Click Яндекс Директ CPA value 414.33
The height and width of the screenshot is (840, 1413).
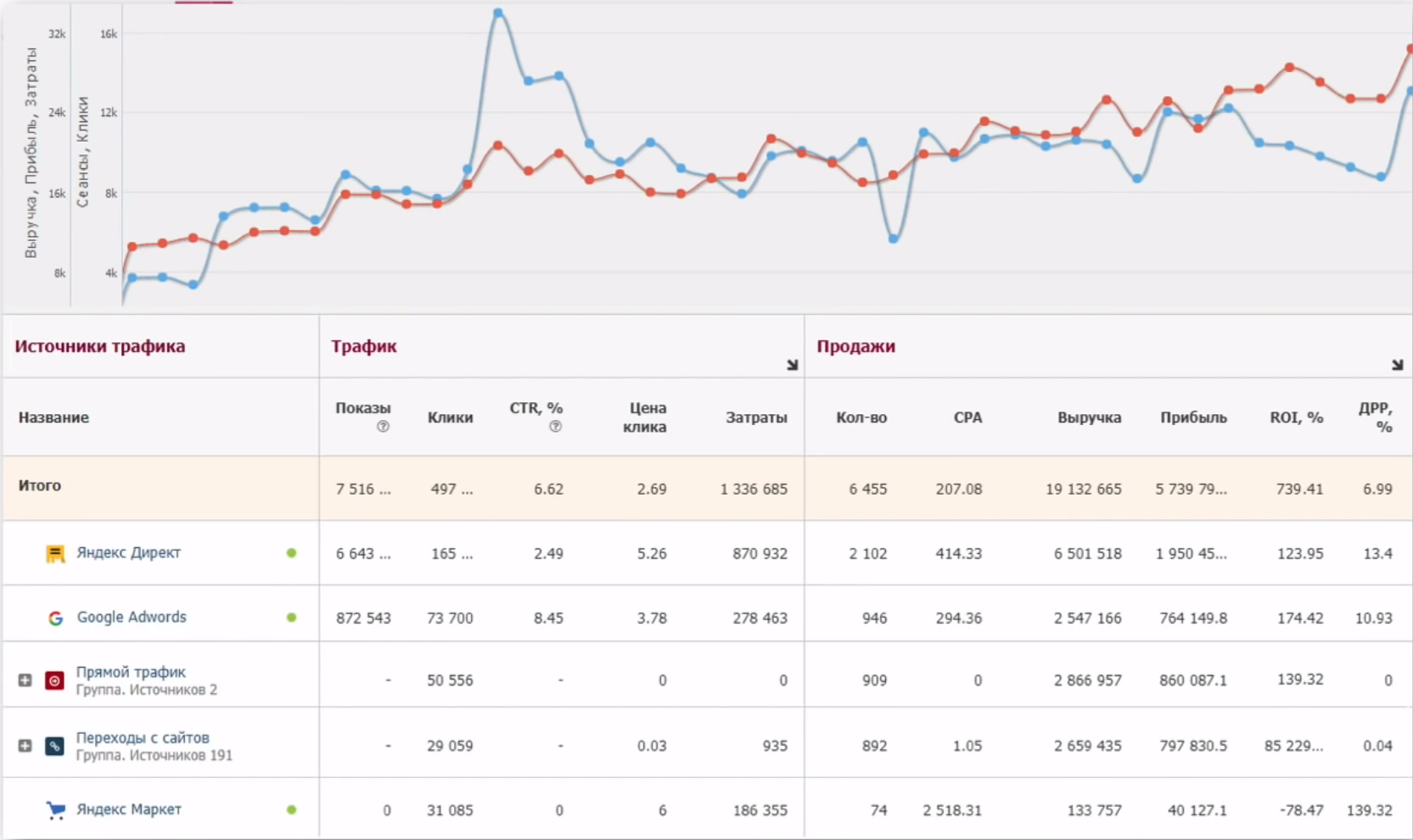(959, 553)
